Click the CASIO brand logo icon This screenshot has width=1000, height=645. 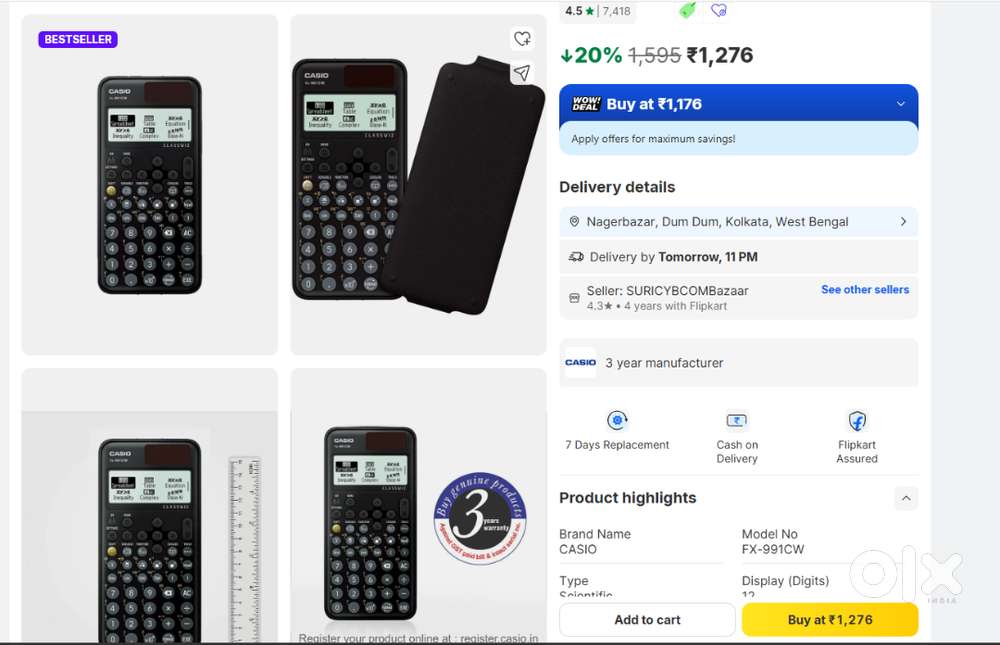580,362
